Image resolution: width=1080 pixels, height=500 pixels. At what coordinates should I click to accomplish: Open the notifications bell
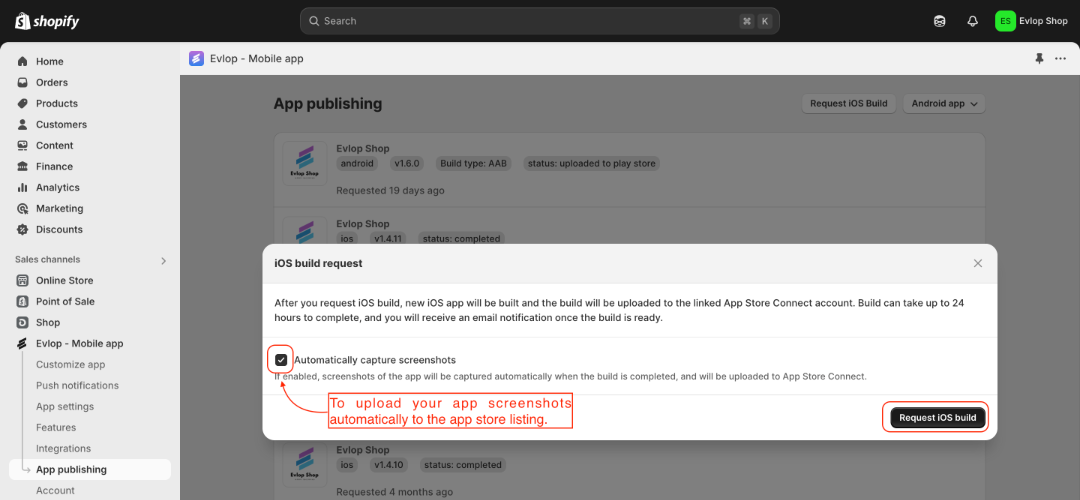[973, 21]
